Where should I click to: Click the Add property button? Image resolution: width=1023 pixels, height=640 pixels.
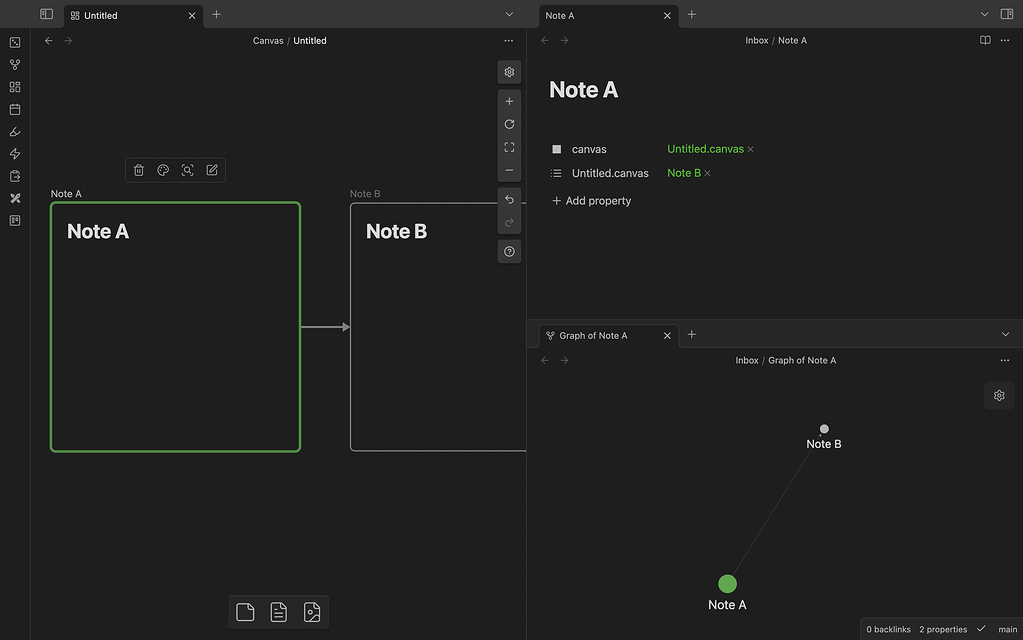tap(591, 200)
